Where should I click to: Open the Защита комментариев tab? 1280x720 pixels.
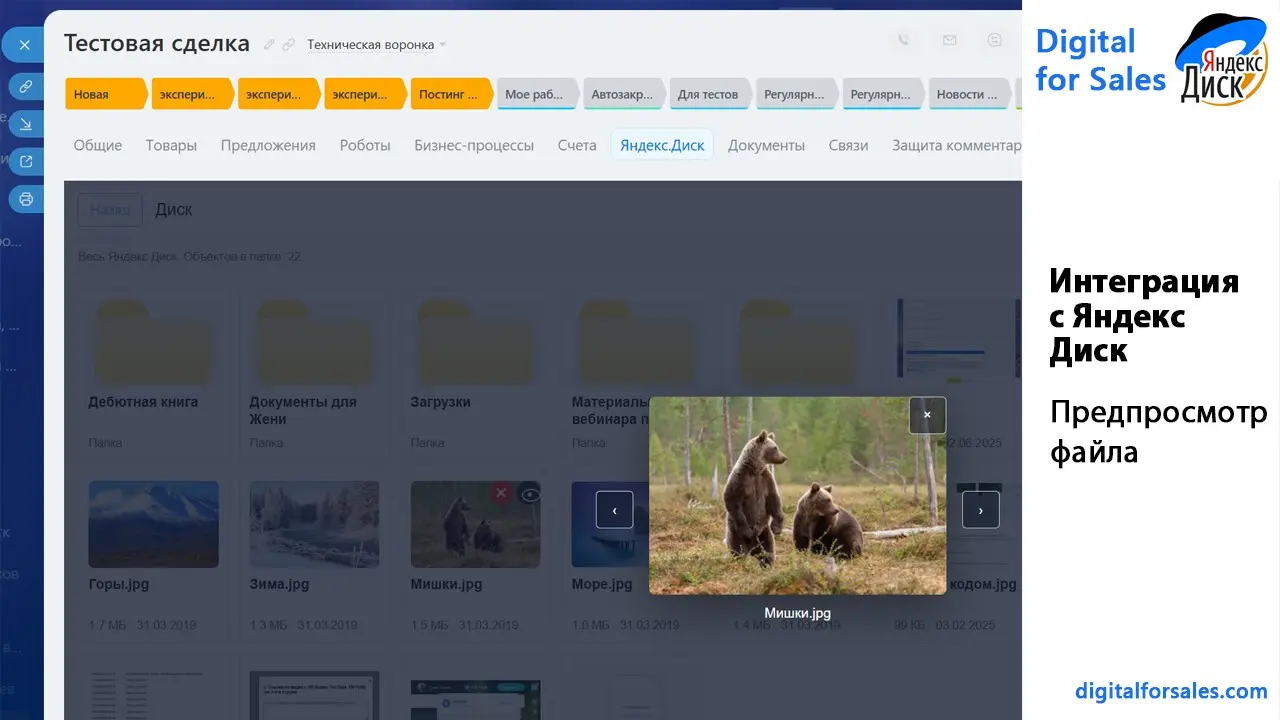coord(956,145)
